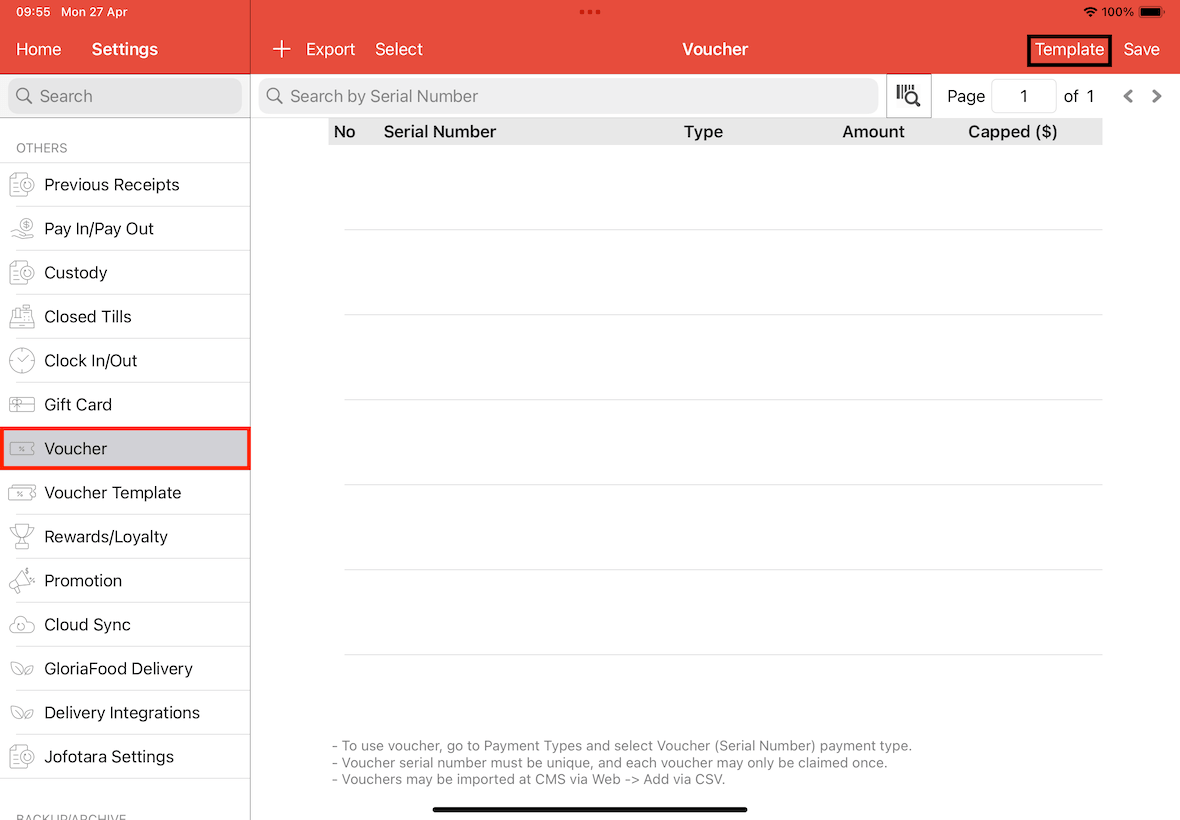Click the Custody icon
The image size is (1180, 820).
click(22, 272)
